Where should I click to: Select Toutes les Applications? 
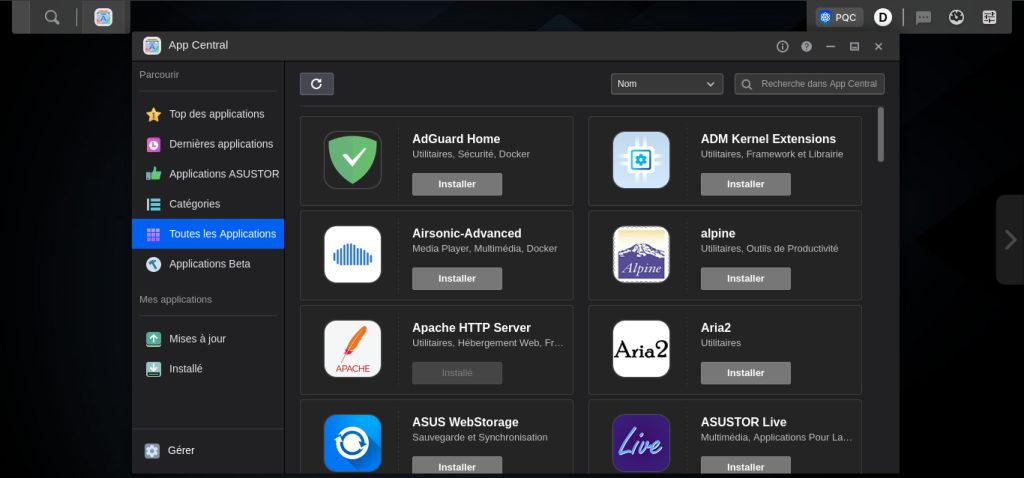coord(208,234)
